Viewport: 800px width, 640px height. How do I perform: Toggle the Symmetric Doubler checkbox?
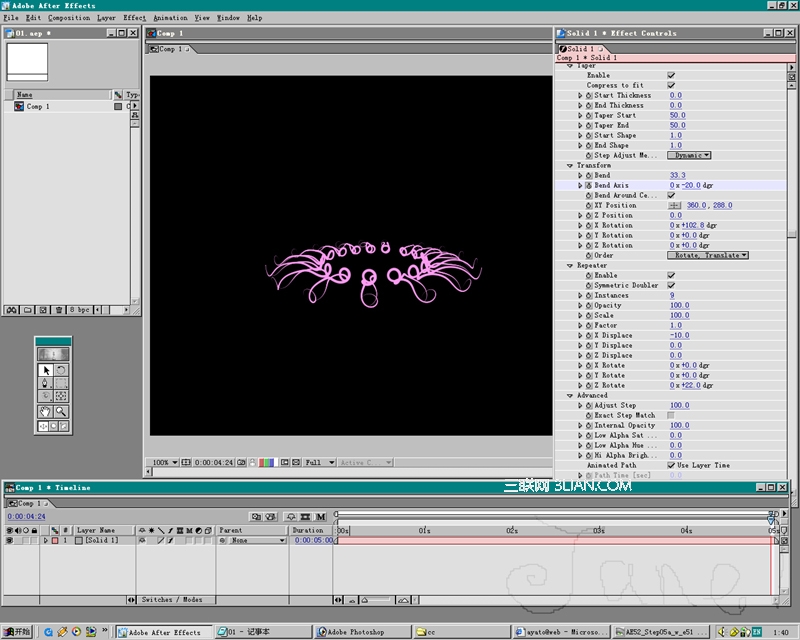[671, 285]
